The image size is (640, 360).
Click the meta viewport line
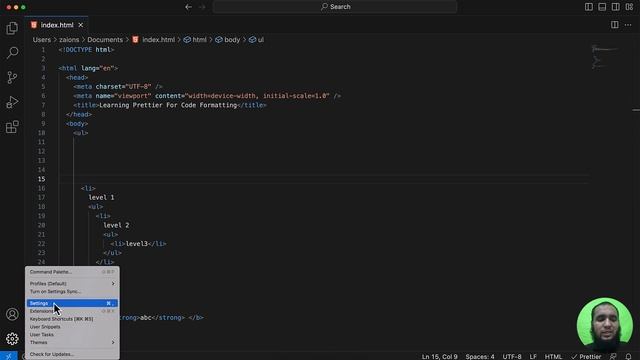point(207,96)
